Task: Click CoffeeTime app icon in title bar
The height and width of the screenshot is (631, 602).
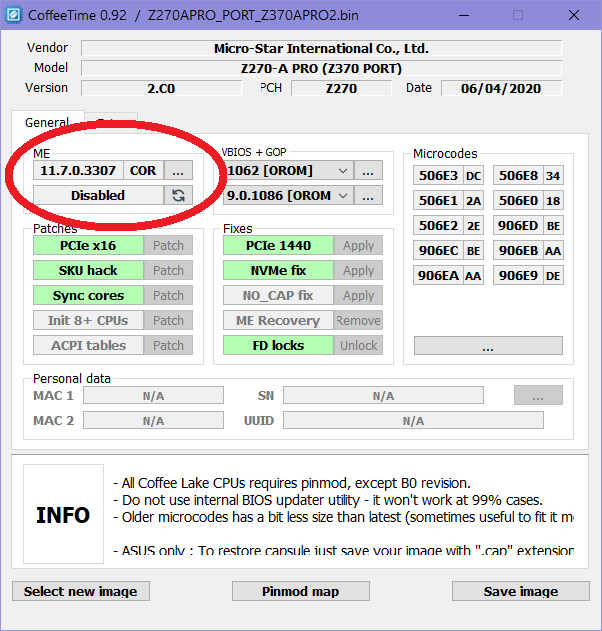Action: 13,15
